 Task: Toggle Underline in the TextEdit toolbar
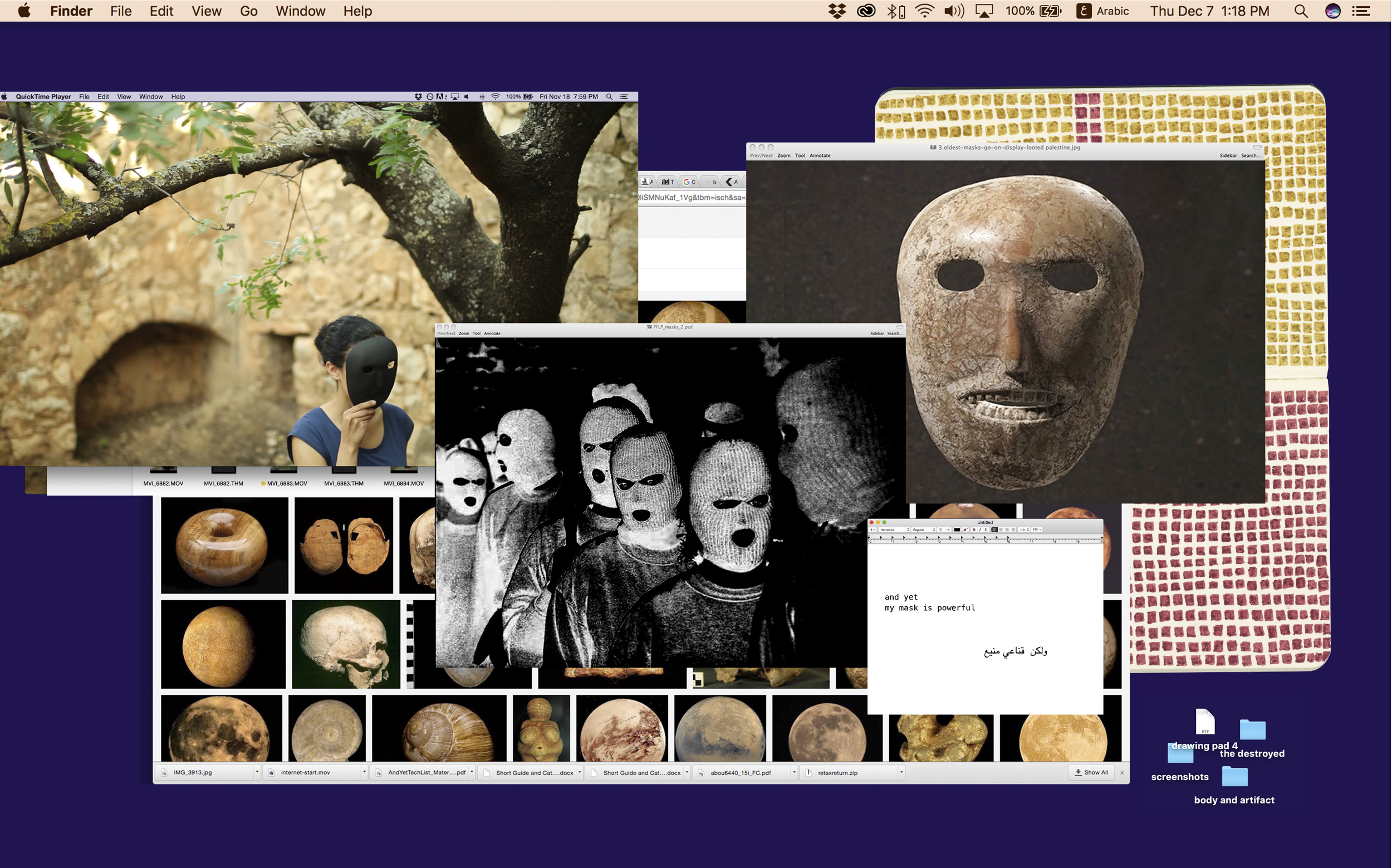pyautogui.click(x=986, y=530)
